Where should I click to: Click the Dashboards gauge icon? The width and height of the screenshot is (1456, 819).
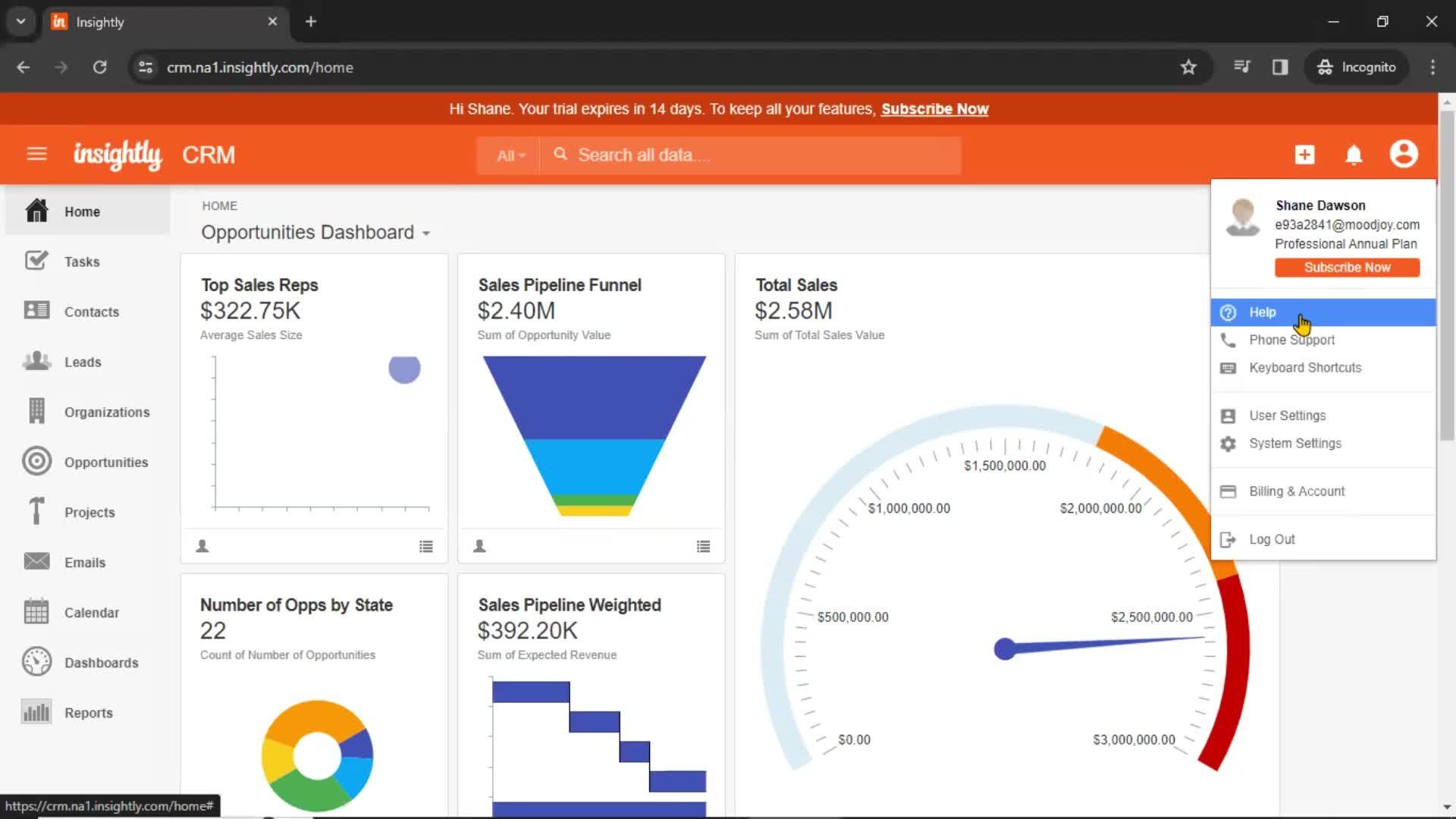click(36, 661)
